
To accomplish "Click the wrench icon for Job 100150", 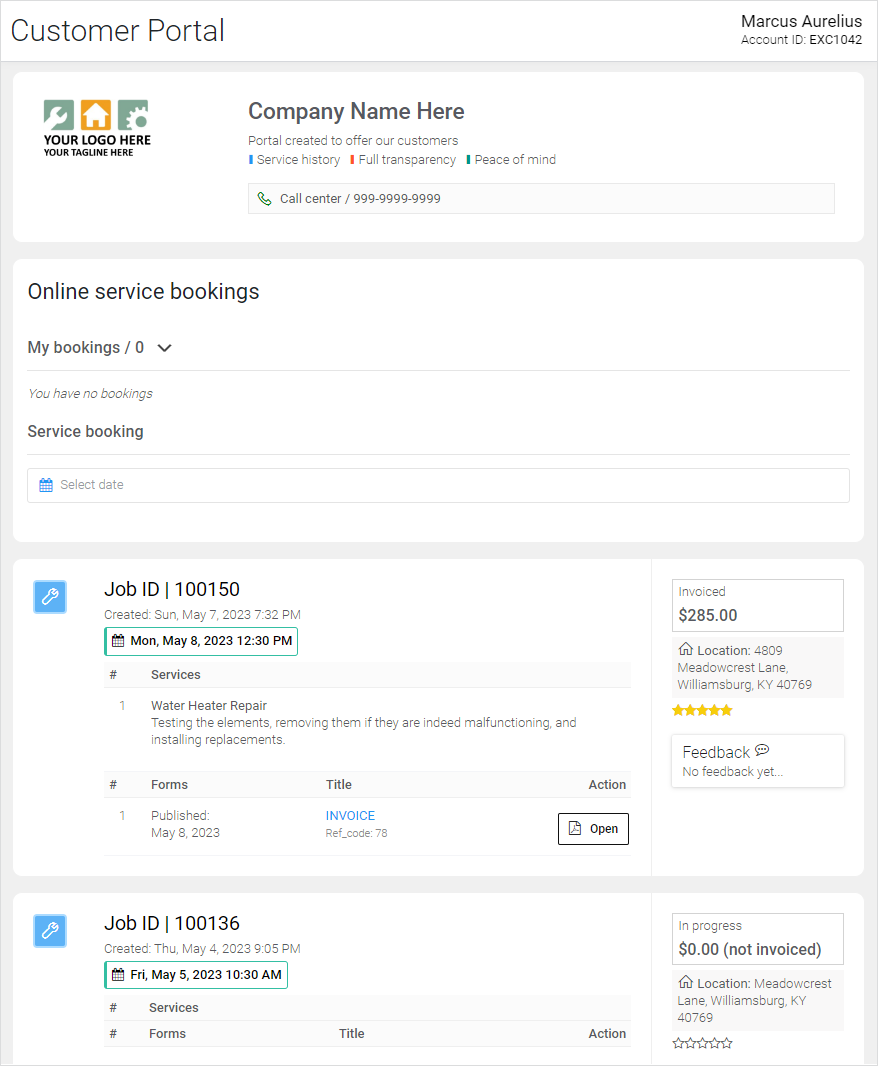I will click(50, 597).
